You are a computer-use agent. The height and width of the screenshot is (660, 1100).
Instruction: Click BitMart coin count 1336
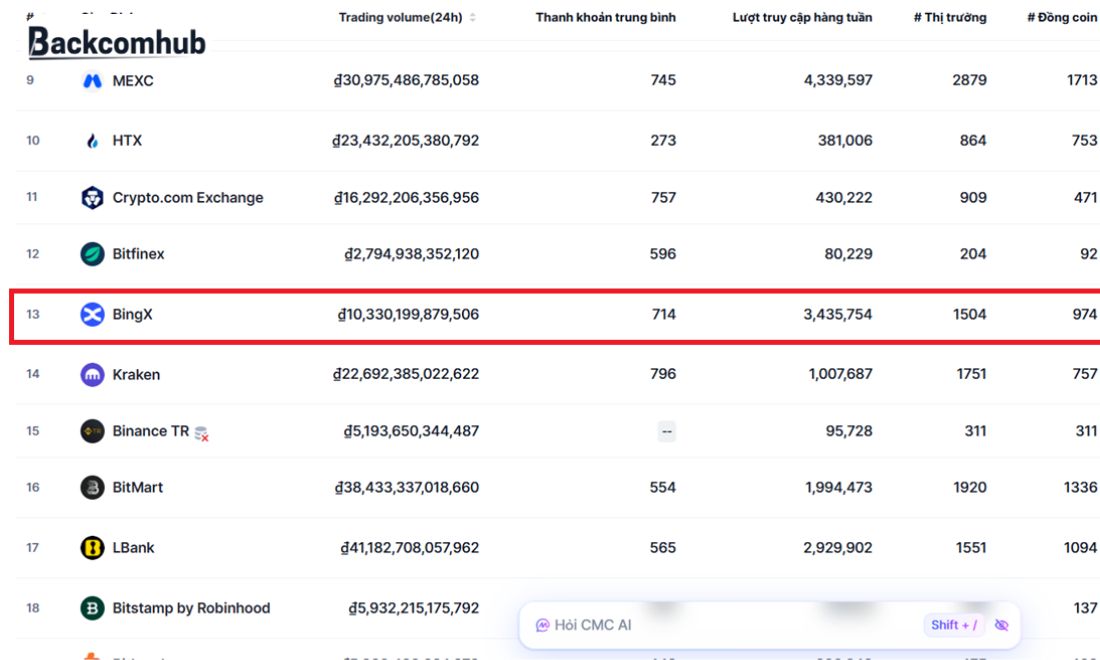point(1080,487)
